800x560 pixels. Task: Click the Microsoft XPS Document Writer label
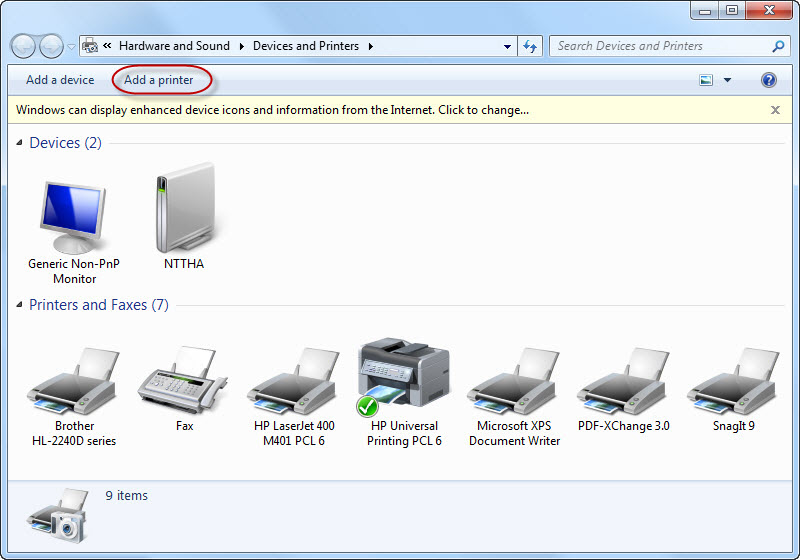(x=514, y=434)
